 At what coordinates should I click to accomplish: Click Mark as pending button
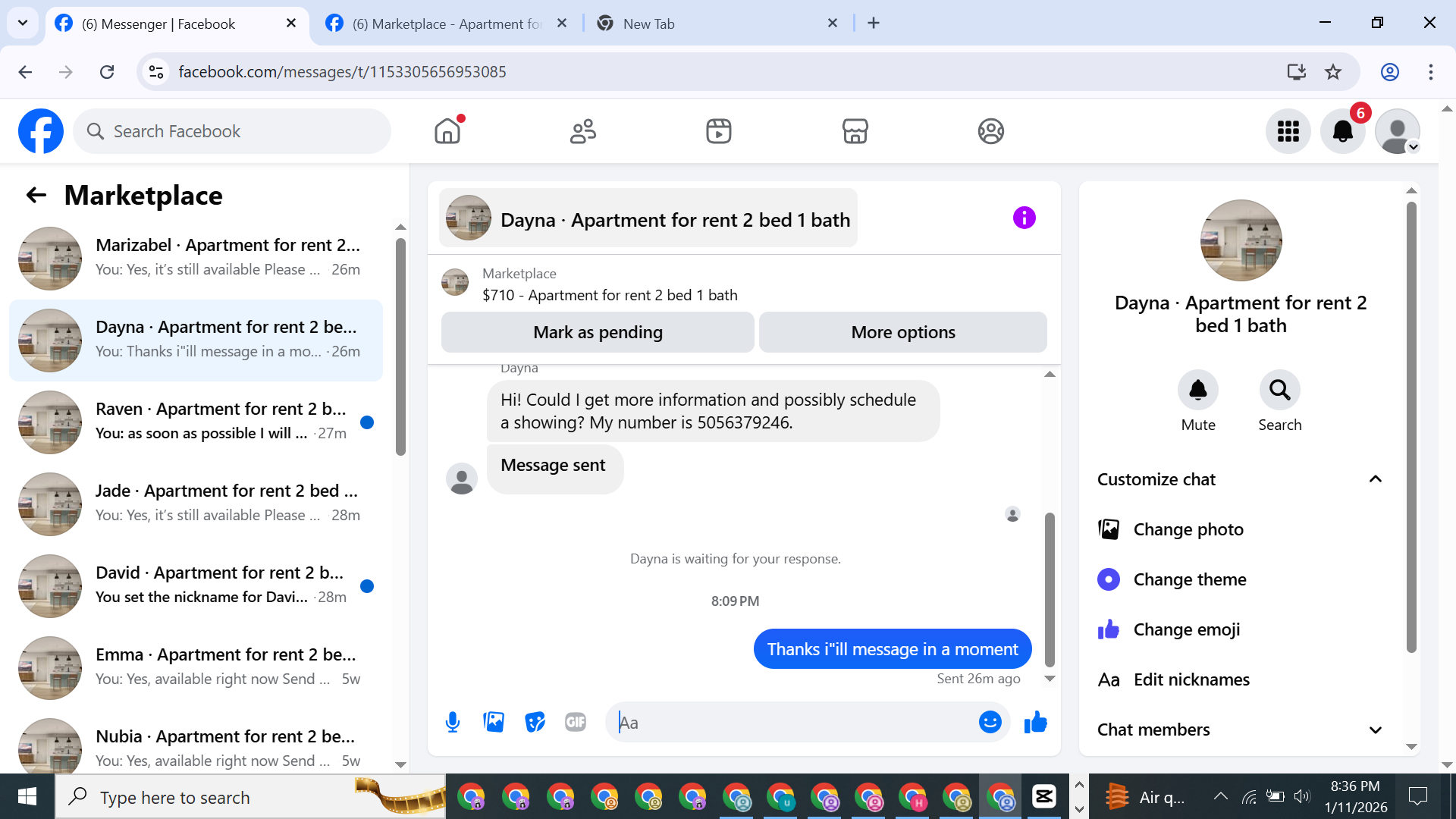tap(598, 332)
